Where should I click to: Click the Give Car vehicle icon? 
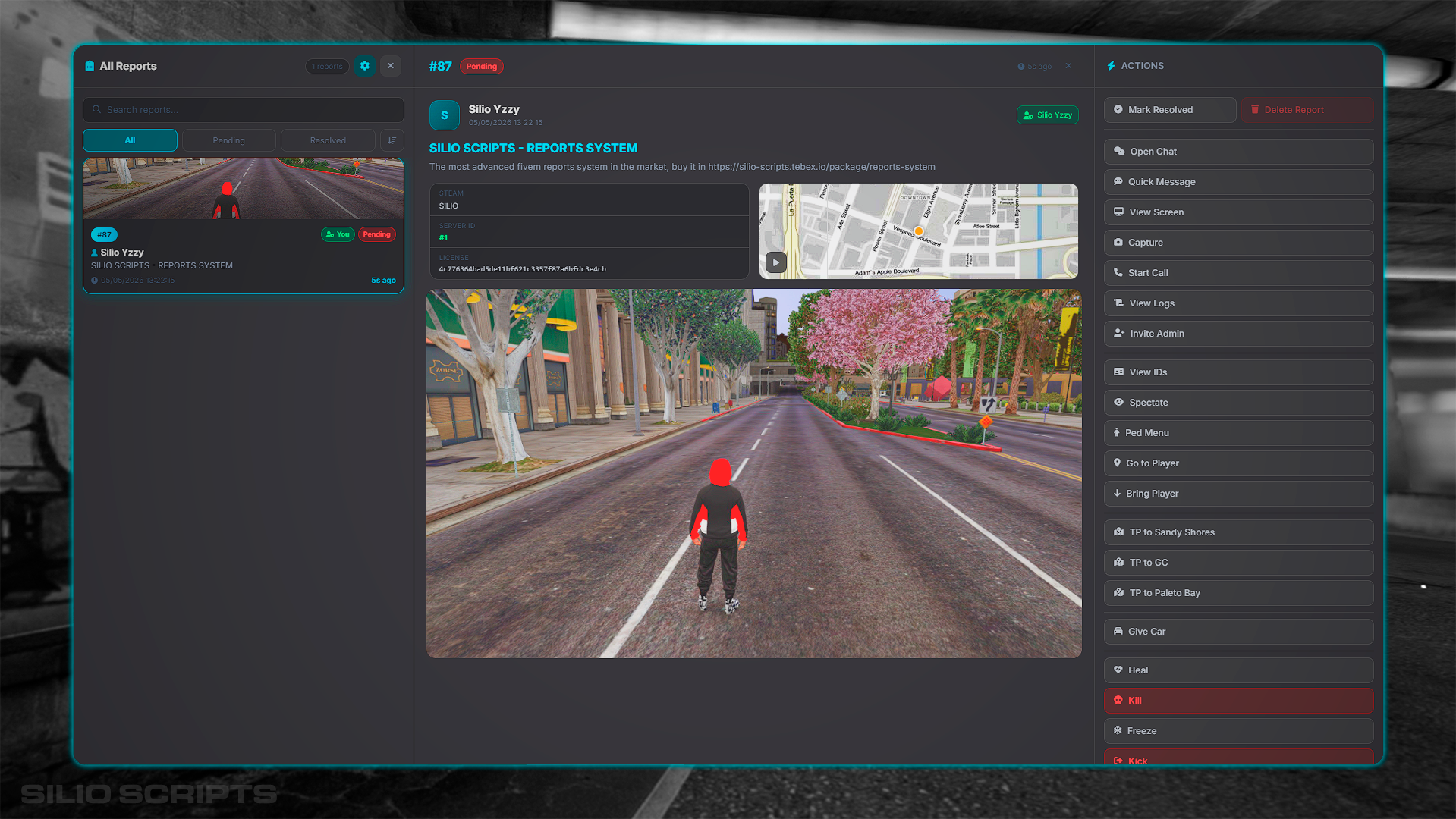tap(1118, 632)
